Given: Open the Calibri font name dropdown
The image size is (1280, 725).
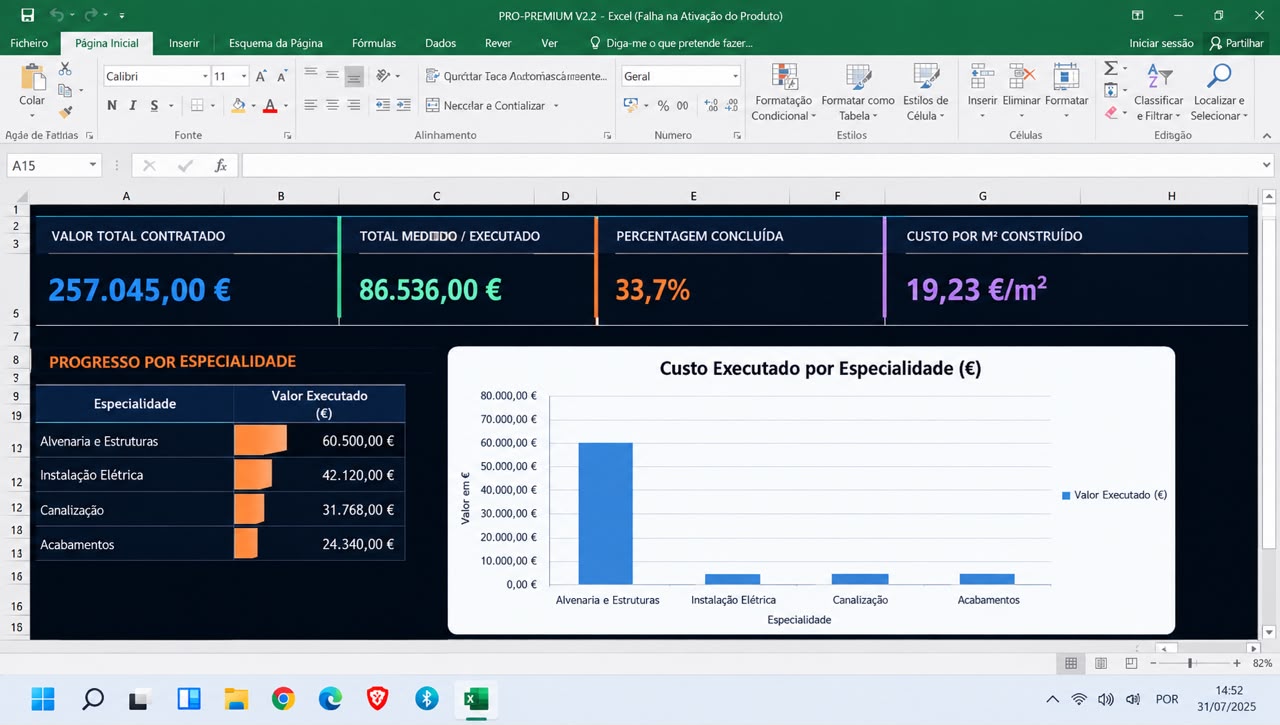Looking at the screenshot, I should pyautogui.click(x=204, y=76).
